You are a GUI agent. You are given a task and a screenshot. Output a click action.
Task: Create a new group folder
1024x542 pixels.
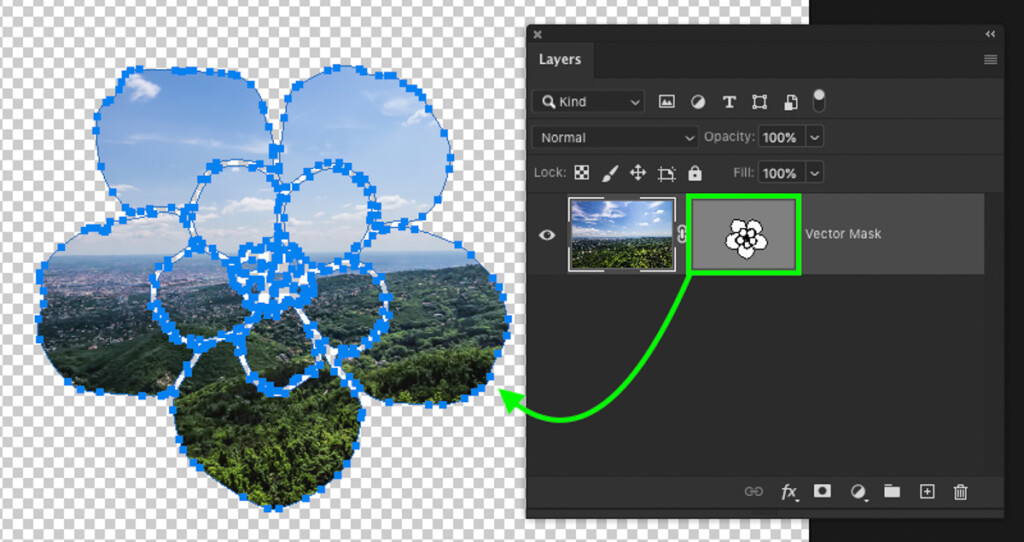(x=891, y=492)
